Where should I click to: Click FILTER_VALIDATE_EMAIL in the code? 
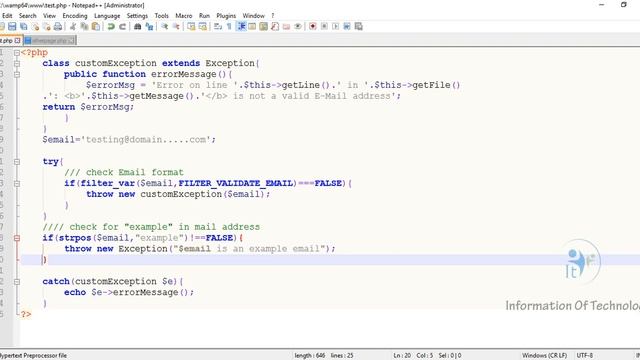[236, 183]
